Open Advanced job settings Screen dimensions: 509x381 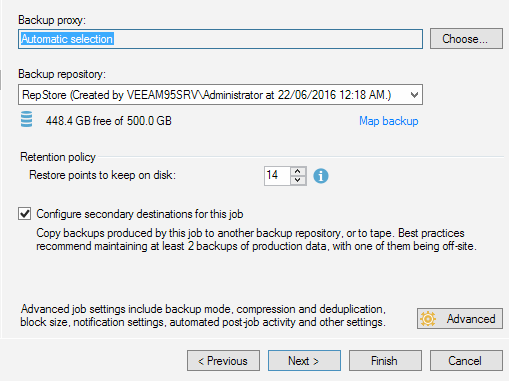(460, 319)
